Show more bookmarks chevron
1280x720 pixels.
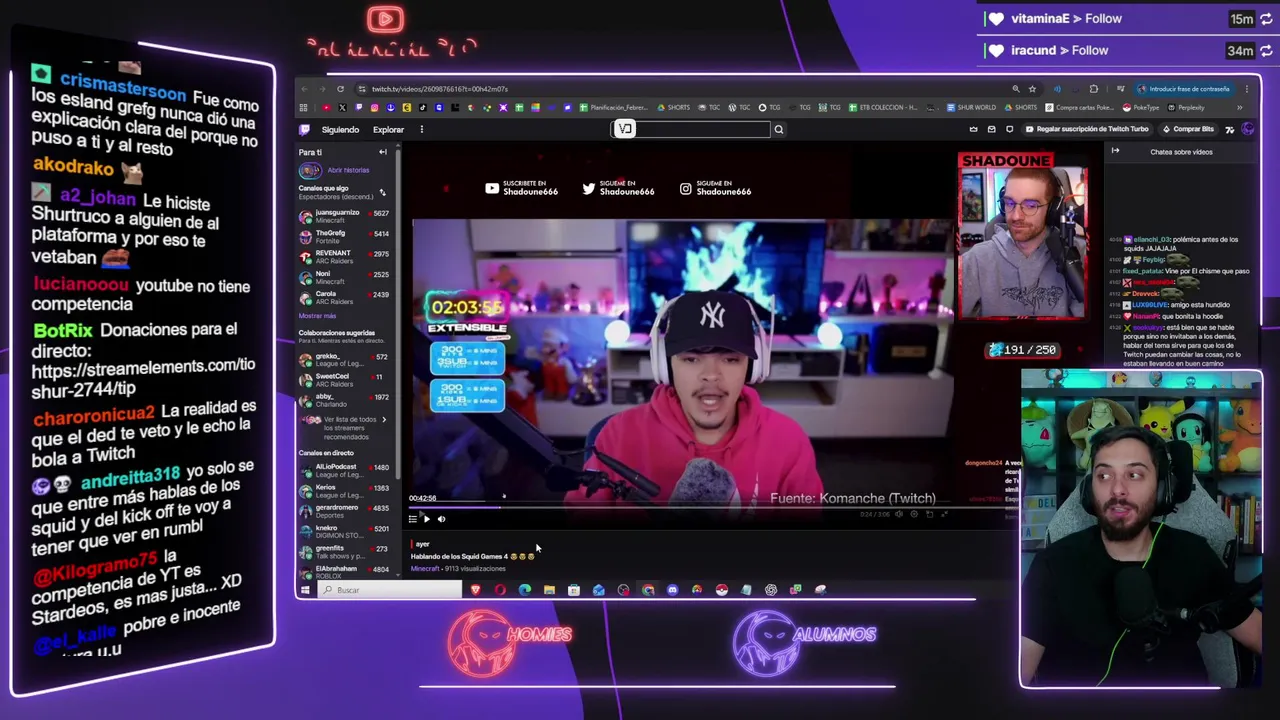point(1240,108)
